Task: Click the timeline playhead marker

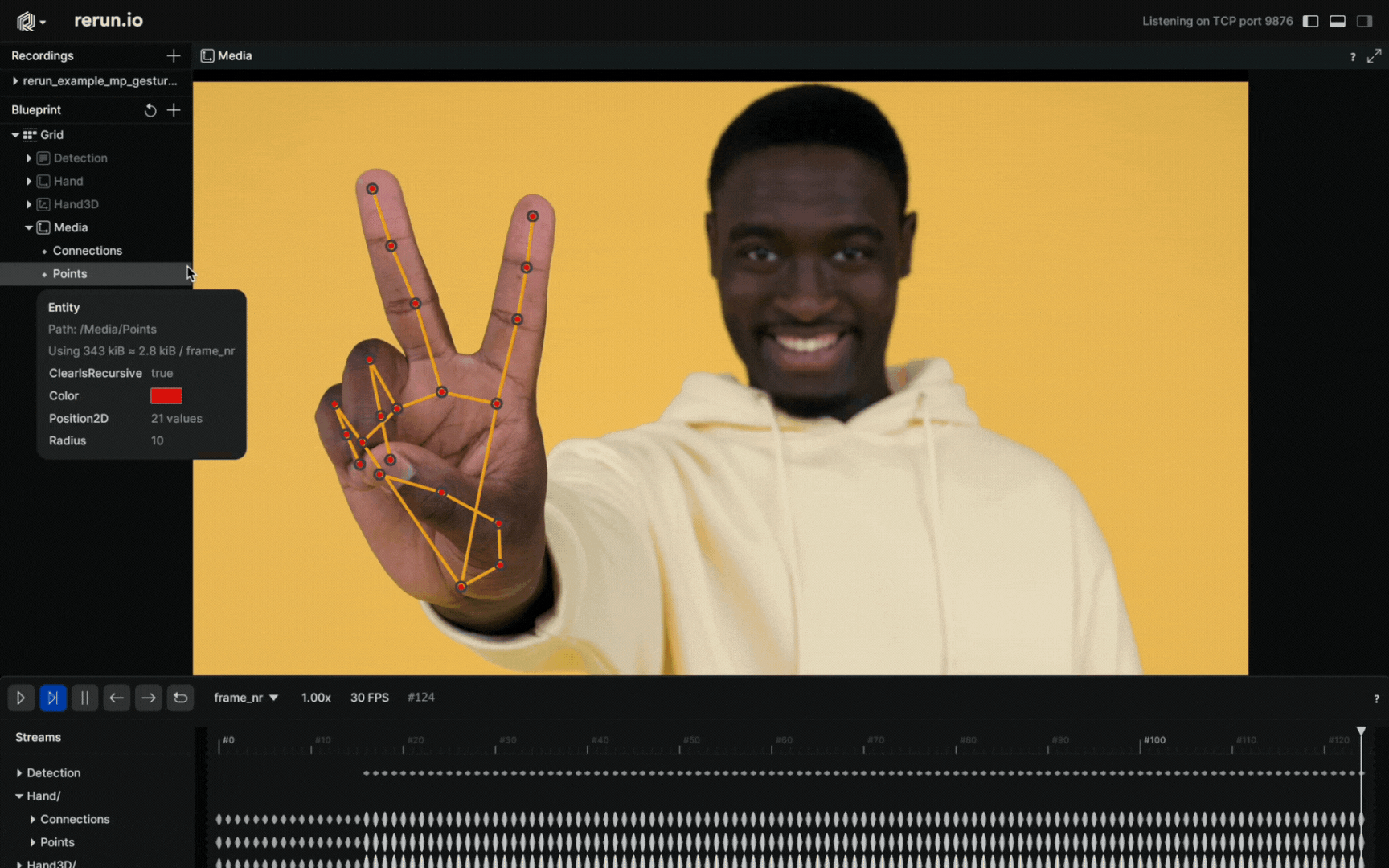Action: (1361, 731)
